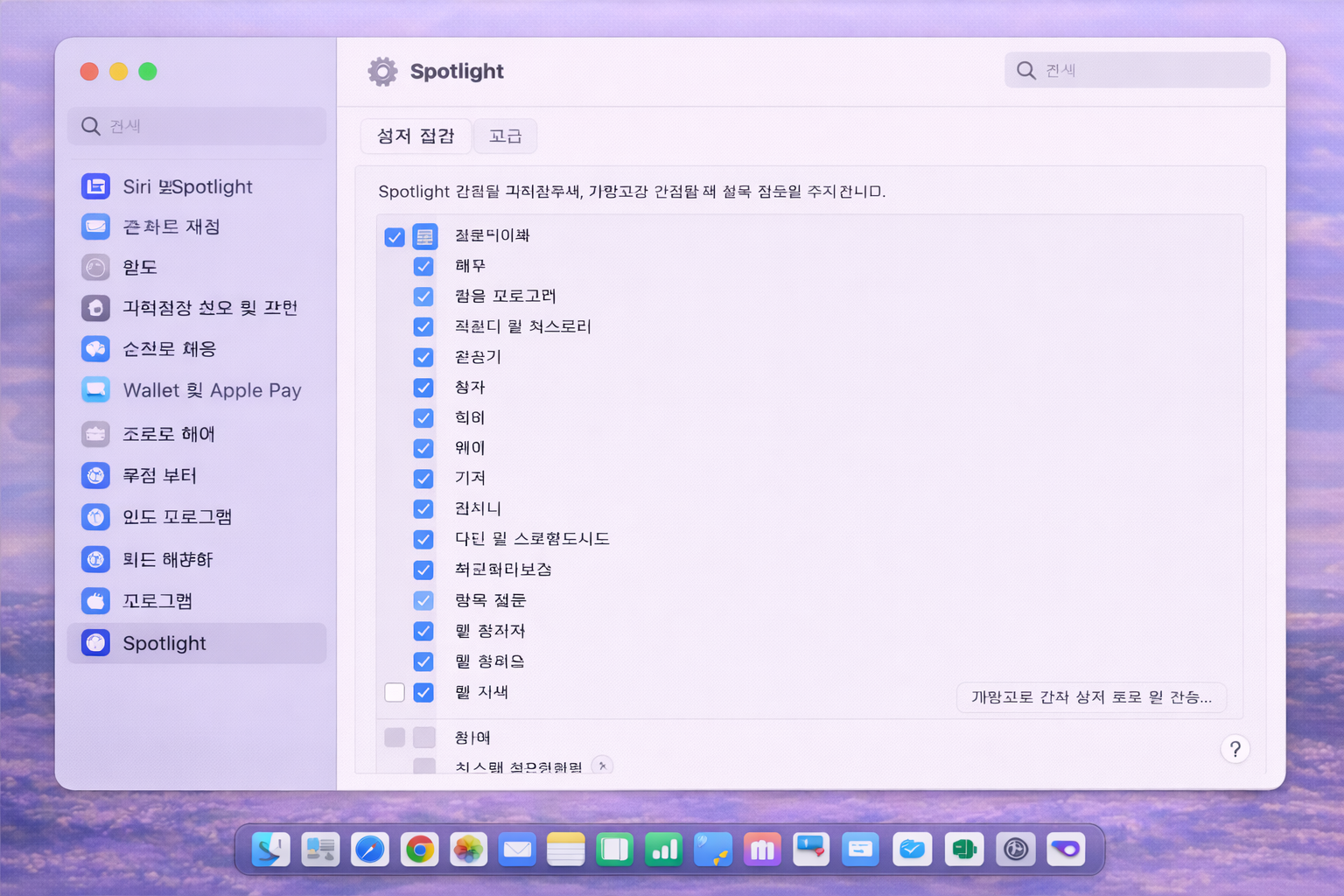Uncheck 다틴 밀 스로함도시드 checkbox
This screenshot has width=1344, height=896.
tap(423, 539)
